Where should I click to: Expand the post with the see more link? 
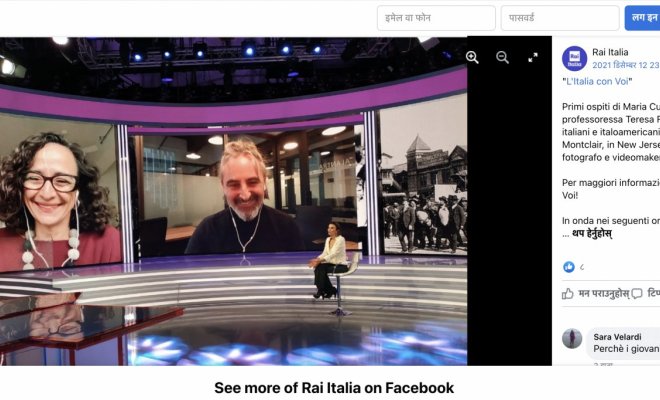(x=592, y=233)
